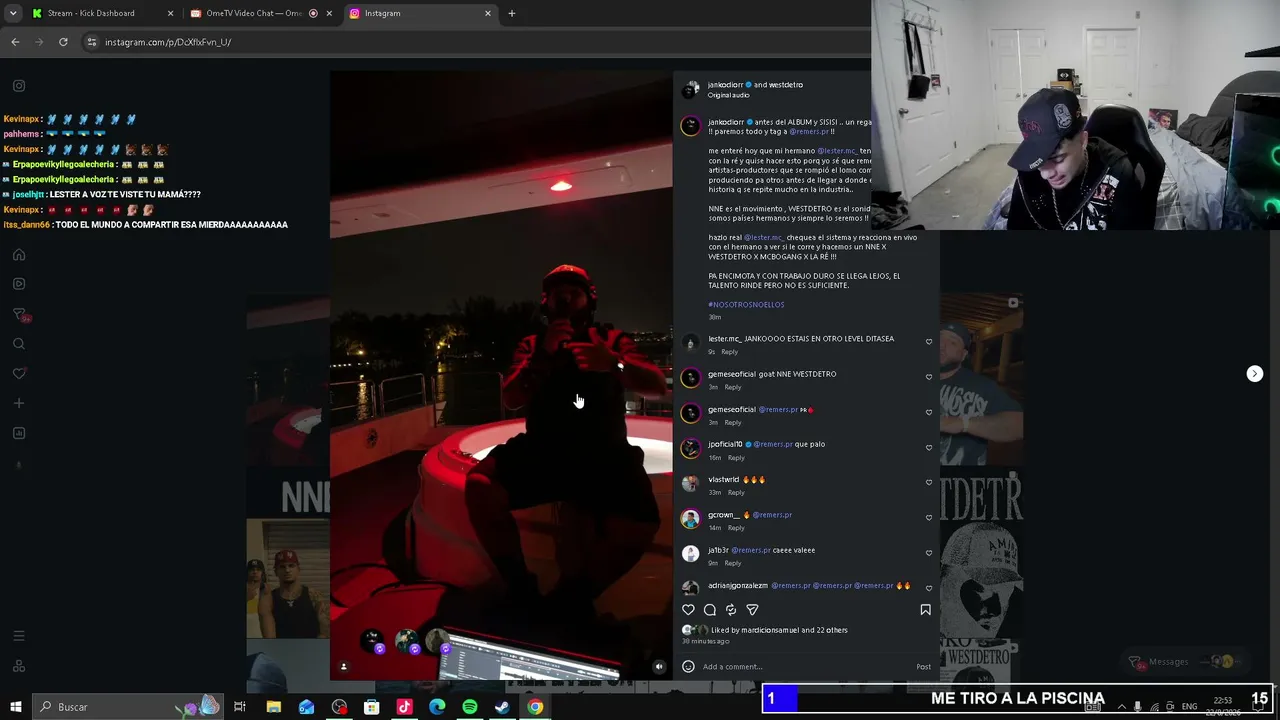
Task: Open File Explorer from the taskbar
Action: point(274,707)
